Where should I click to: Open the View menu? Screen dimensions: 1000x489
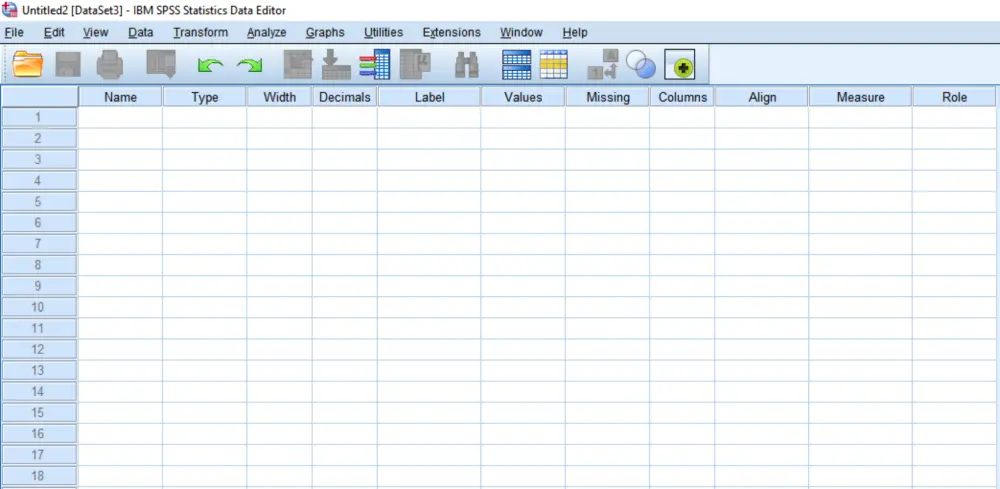click(x=96, y=33)
